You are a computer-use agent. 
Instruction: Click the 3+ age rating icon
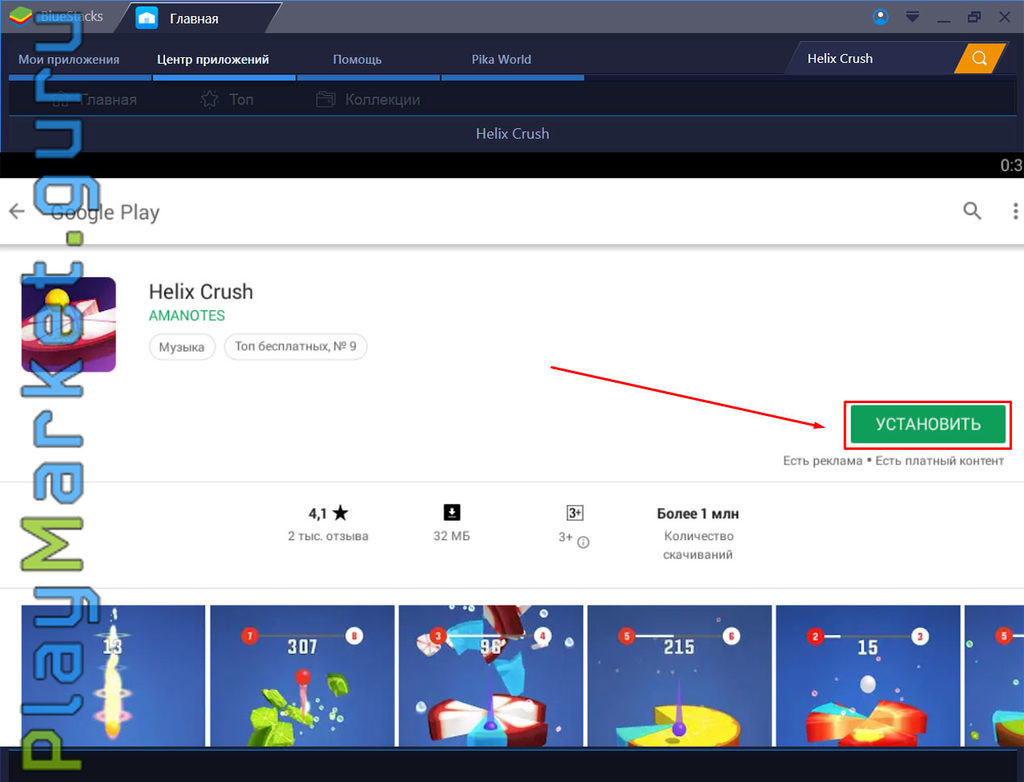[575, 513]
